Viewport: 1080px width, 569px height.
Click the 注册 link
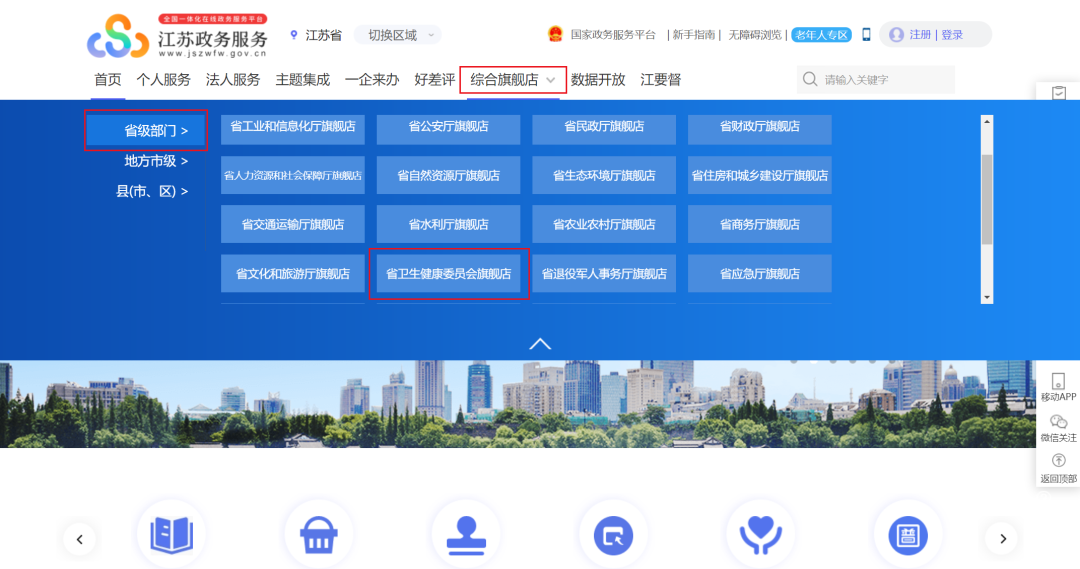(920, 34)
